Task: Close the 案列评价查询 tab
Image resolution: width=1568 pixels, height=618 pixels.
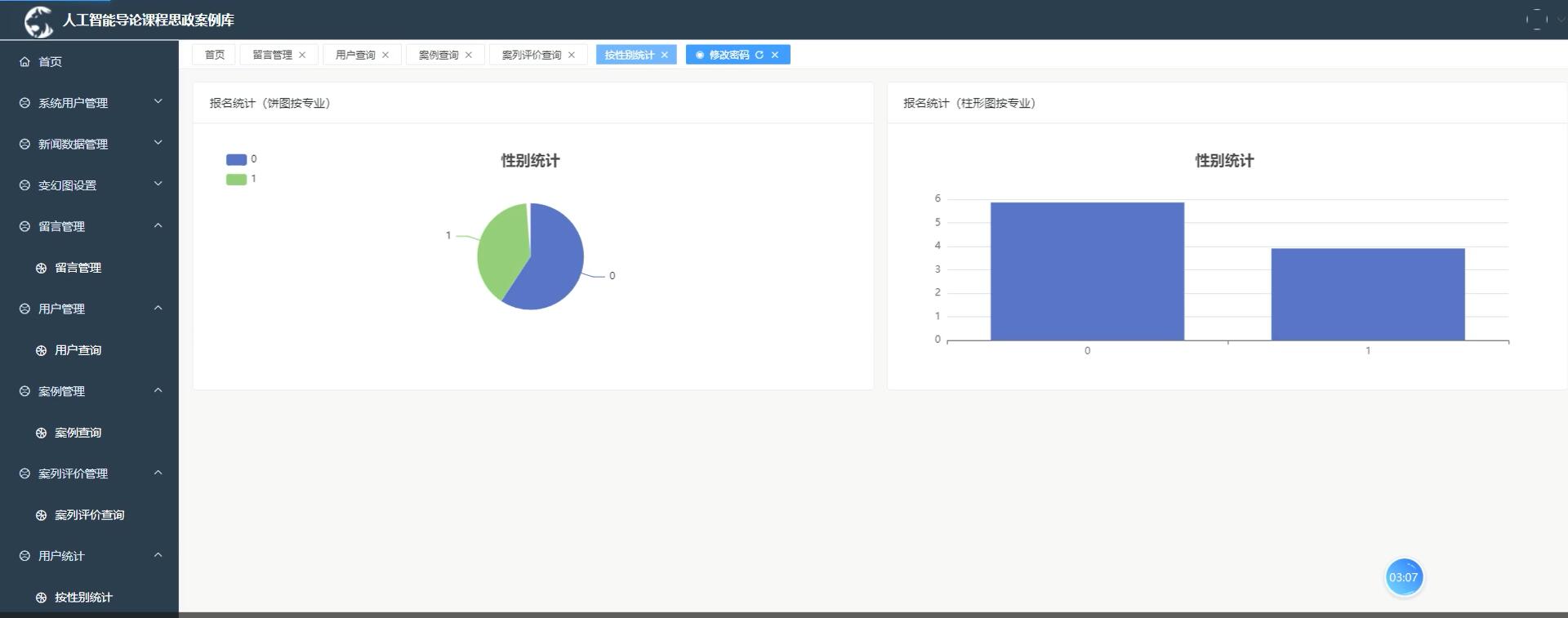Action: [x=572, y=55]
